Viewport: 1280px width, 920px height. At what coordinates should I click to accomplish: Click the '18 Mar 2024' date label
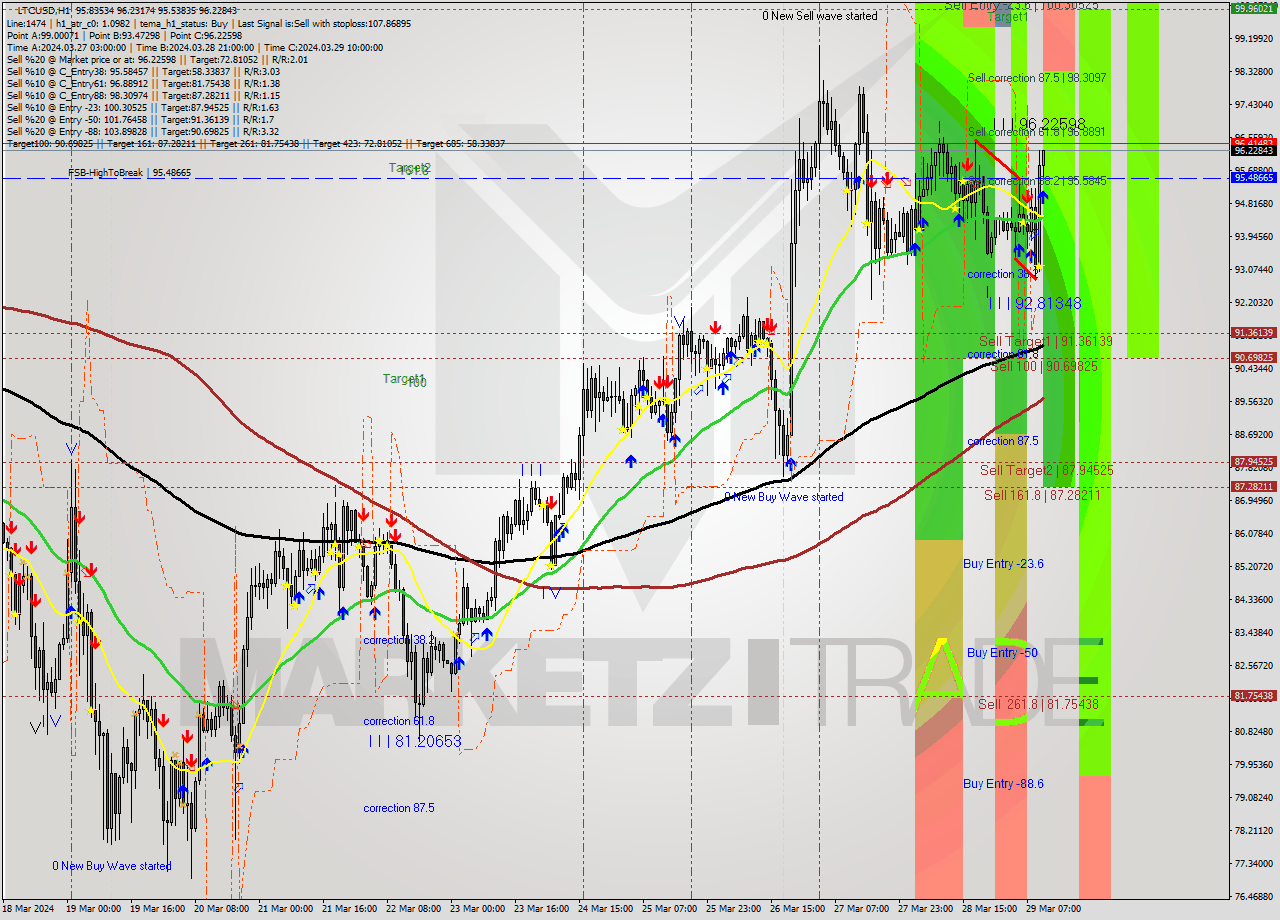[29, 909]
